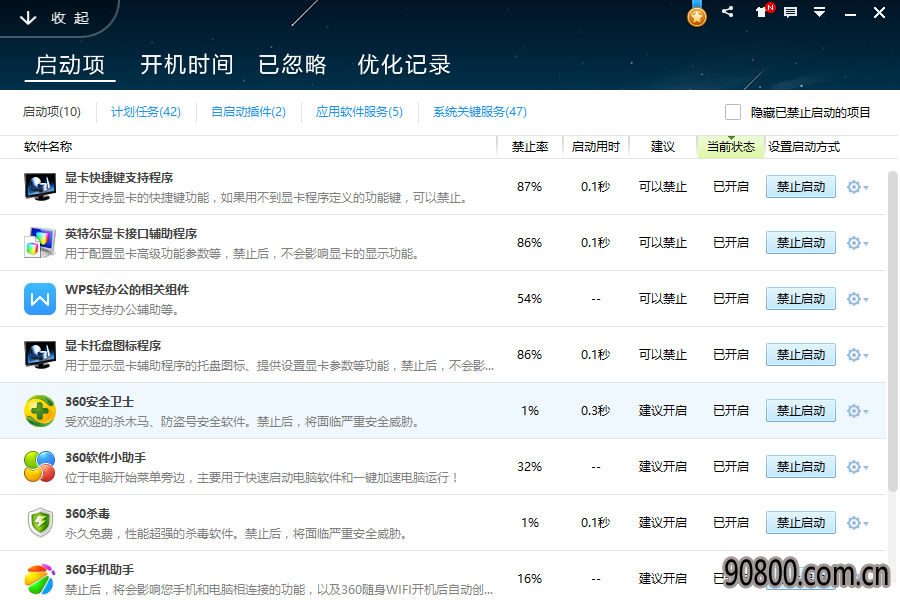
Task: Select the 自启动插件(2) sub-tab
Action: 249,112
